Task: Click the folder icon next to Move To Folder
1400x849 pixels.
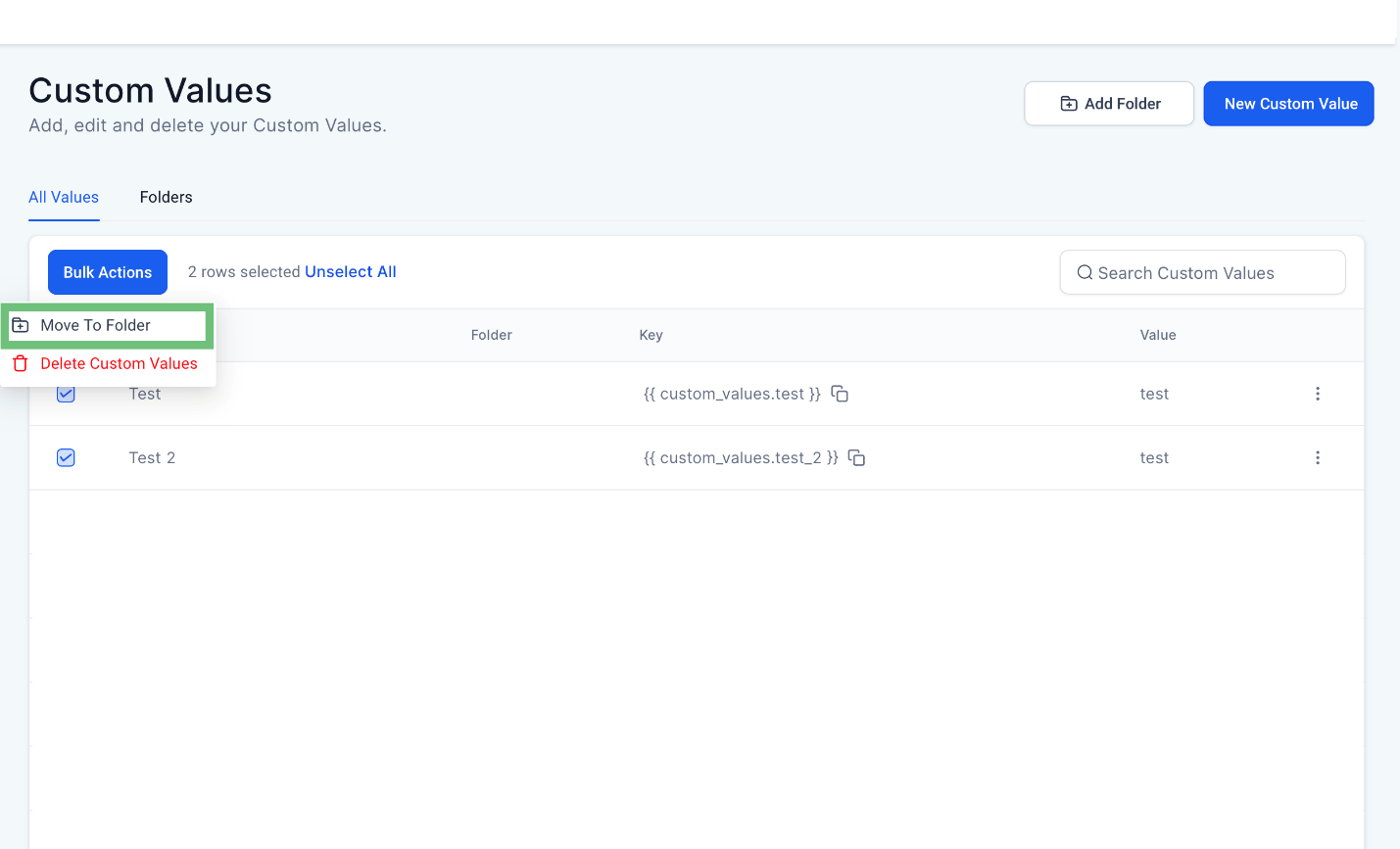Action: (21, 325)
